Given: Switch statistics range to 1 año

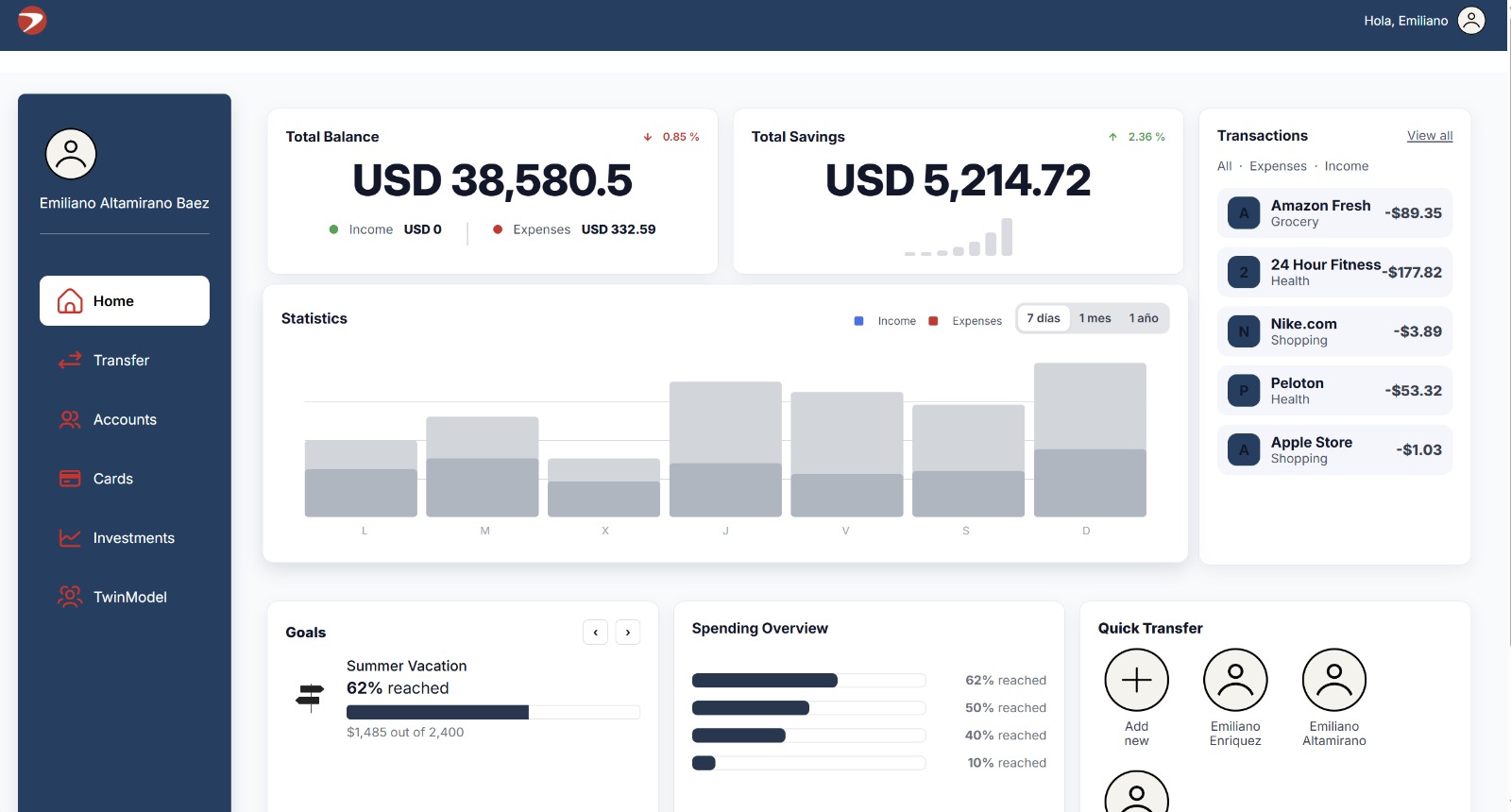Looking at the screenshot, I should 1144,318.
